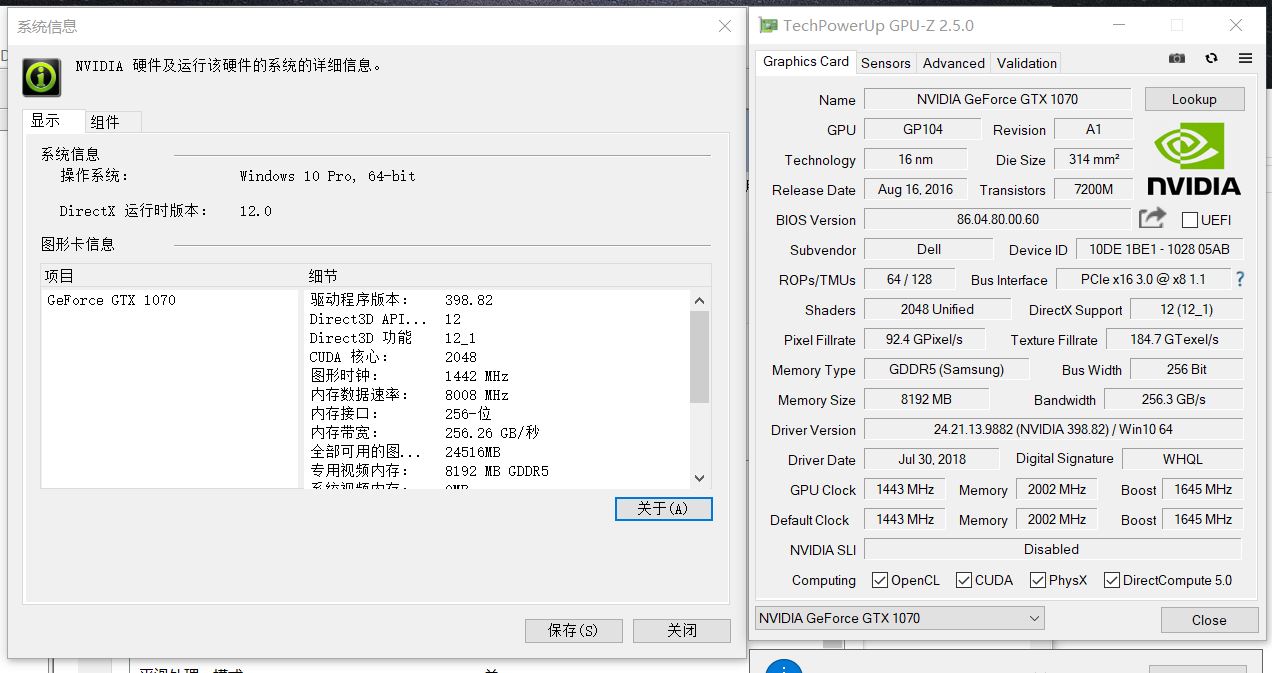Click the Bus Width 256 Bit field
Viewport: 1272px width, 673px height.
coord(1186,369)
